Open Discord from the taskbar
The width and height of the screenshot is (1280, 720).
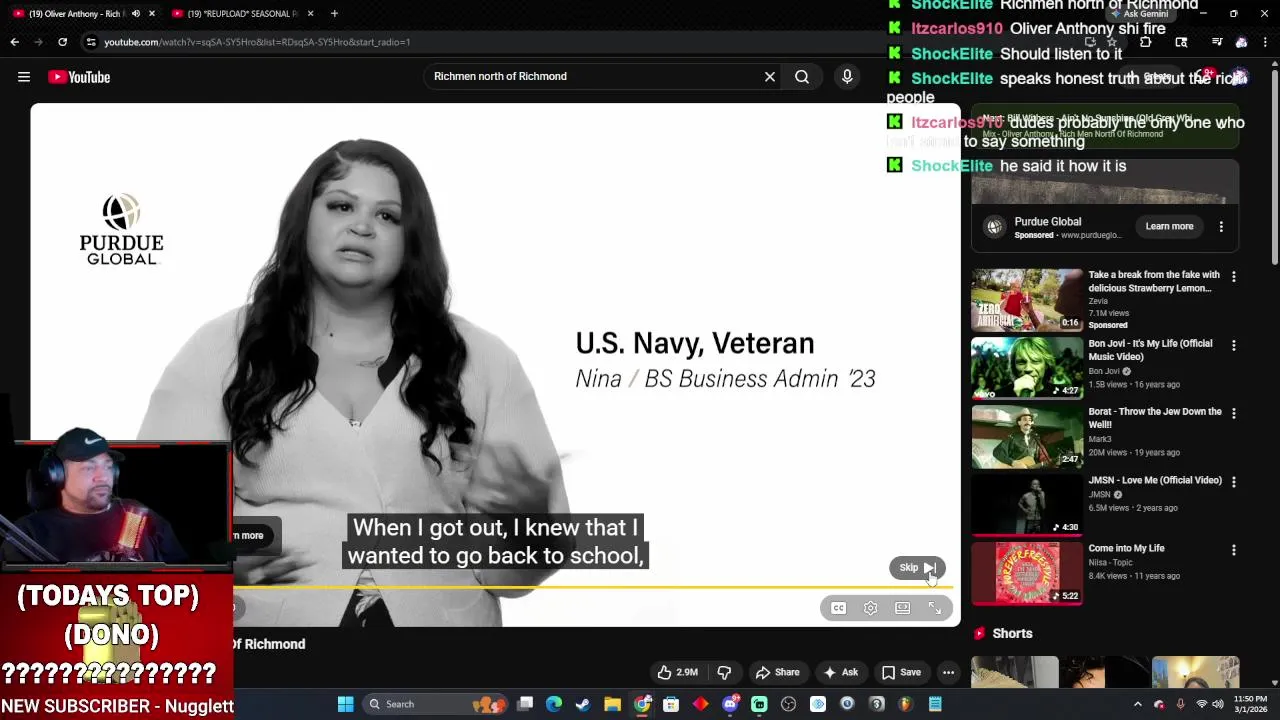[x=730, y=704]
